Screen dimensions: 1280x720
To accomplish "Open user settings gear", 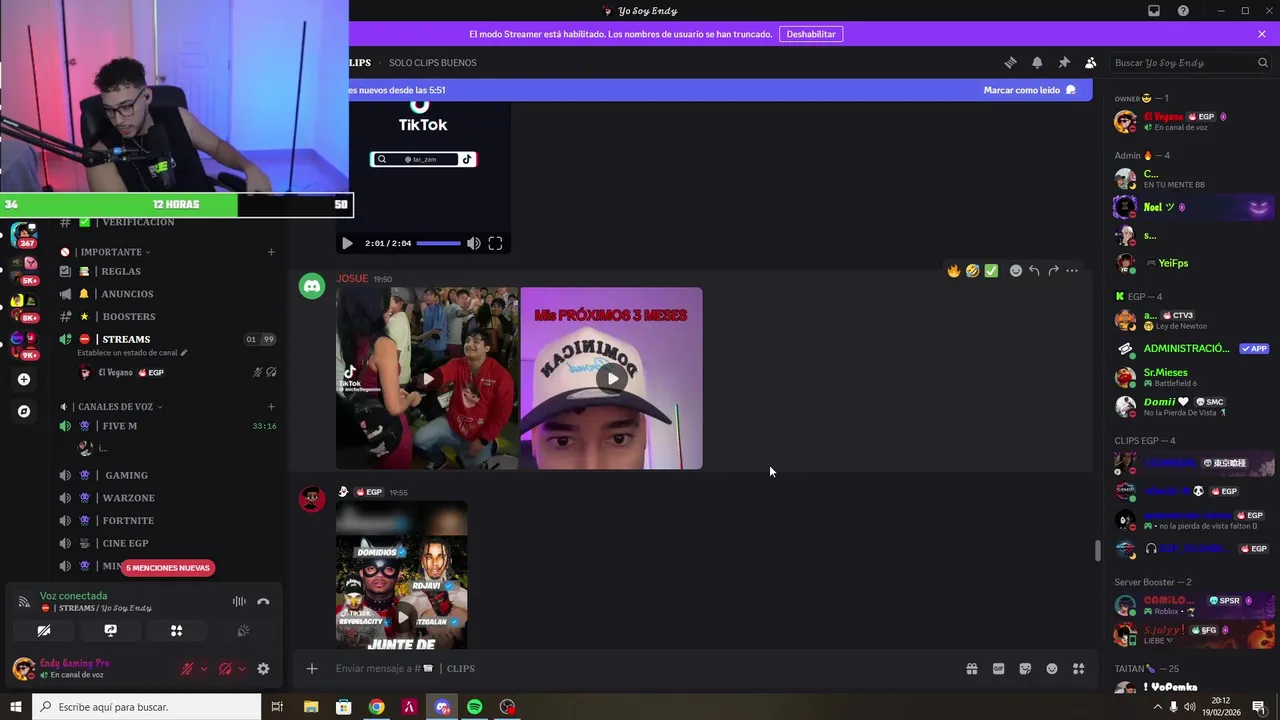I will click(x=263, y=669).
